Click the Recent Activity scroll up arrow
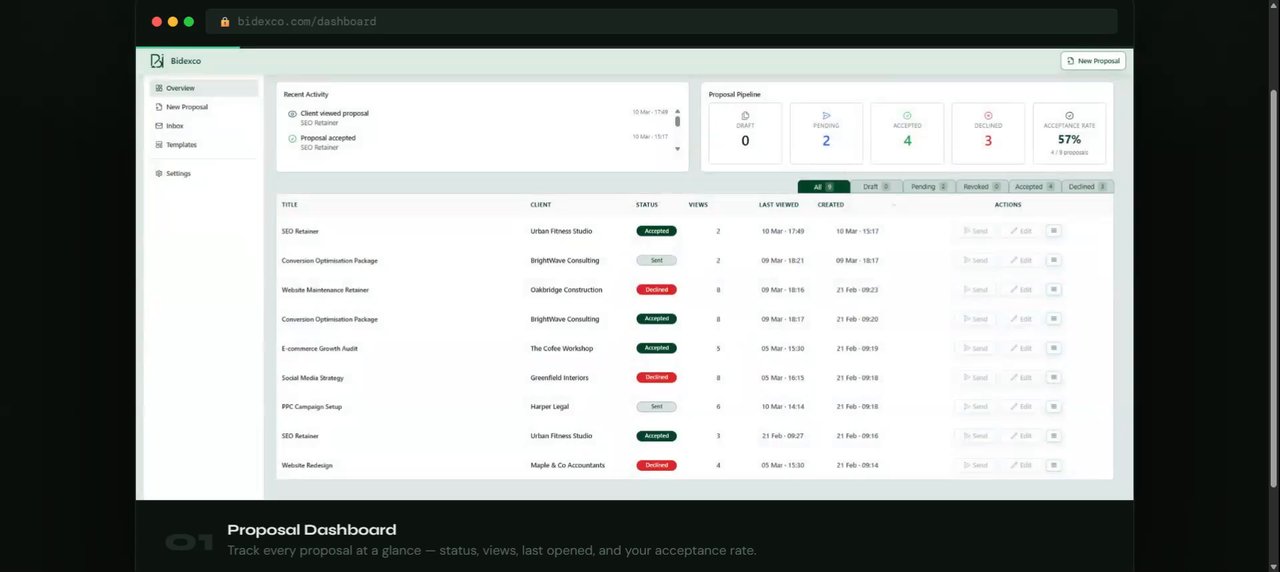This screenshot has height=572, width=1280. tap(677, 111)
